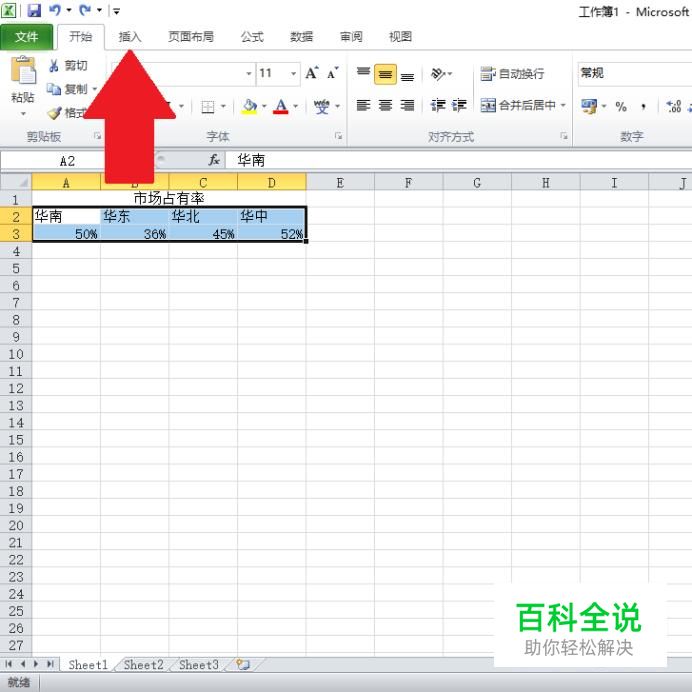This screenshot has width=692, height=692.
Task: Expand the fill color dropdown arrow
Action: (264, 106)
